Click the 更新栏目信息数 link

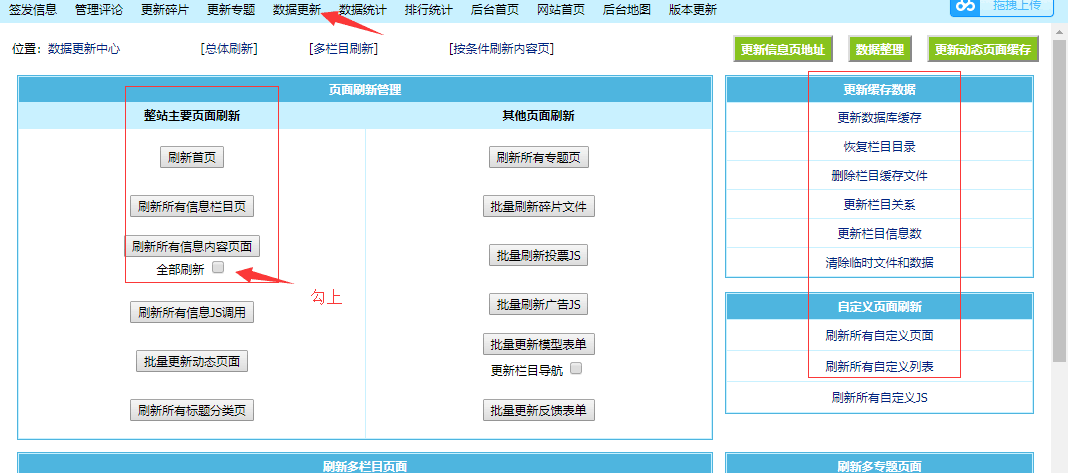879,233
